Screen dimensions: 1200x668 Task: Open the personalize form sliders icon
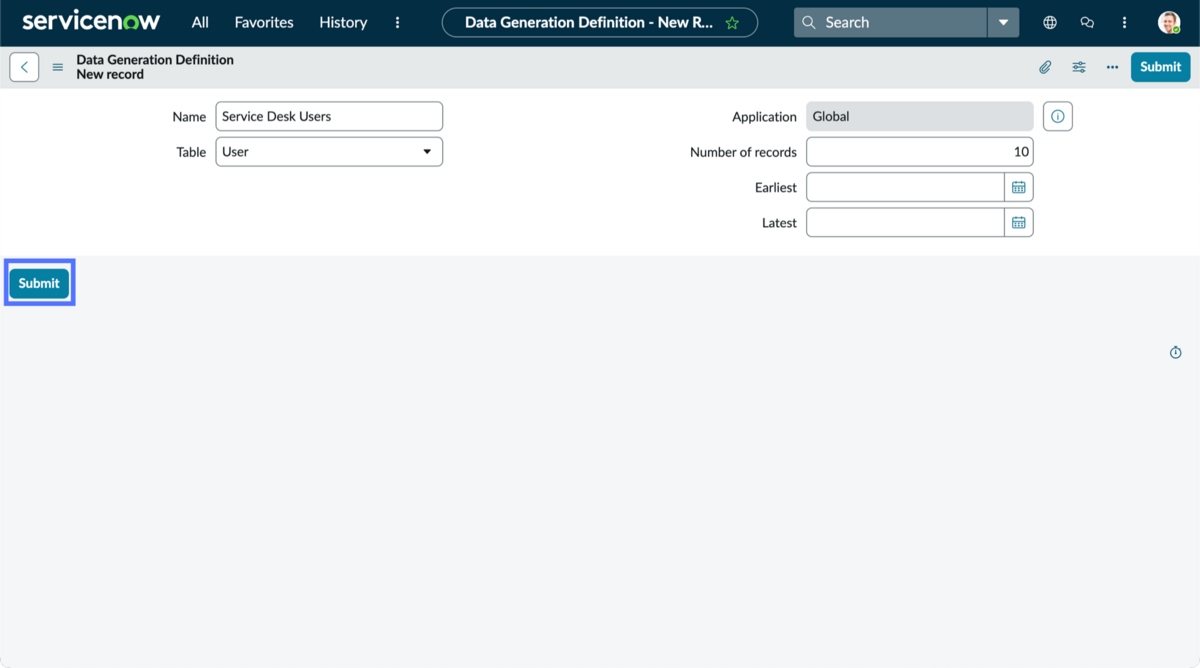1079,67
